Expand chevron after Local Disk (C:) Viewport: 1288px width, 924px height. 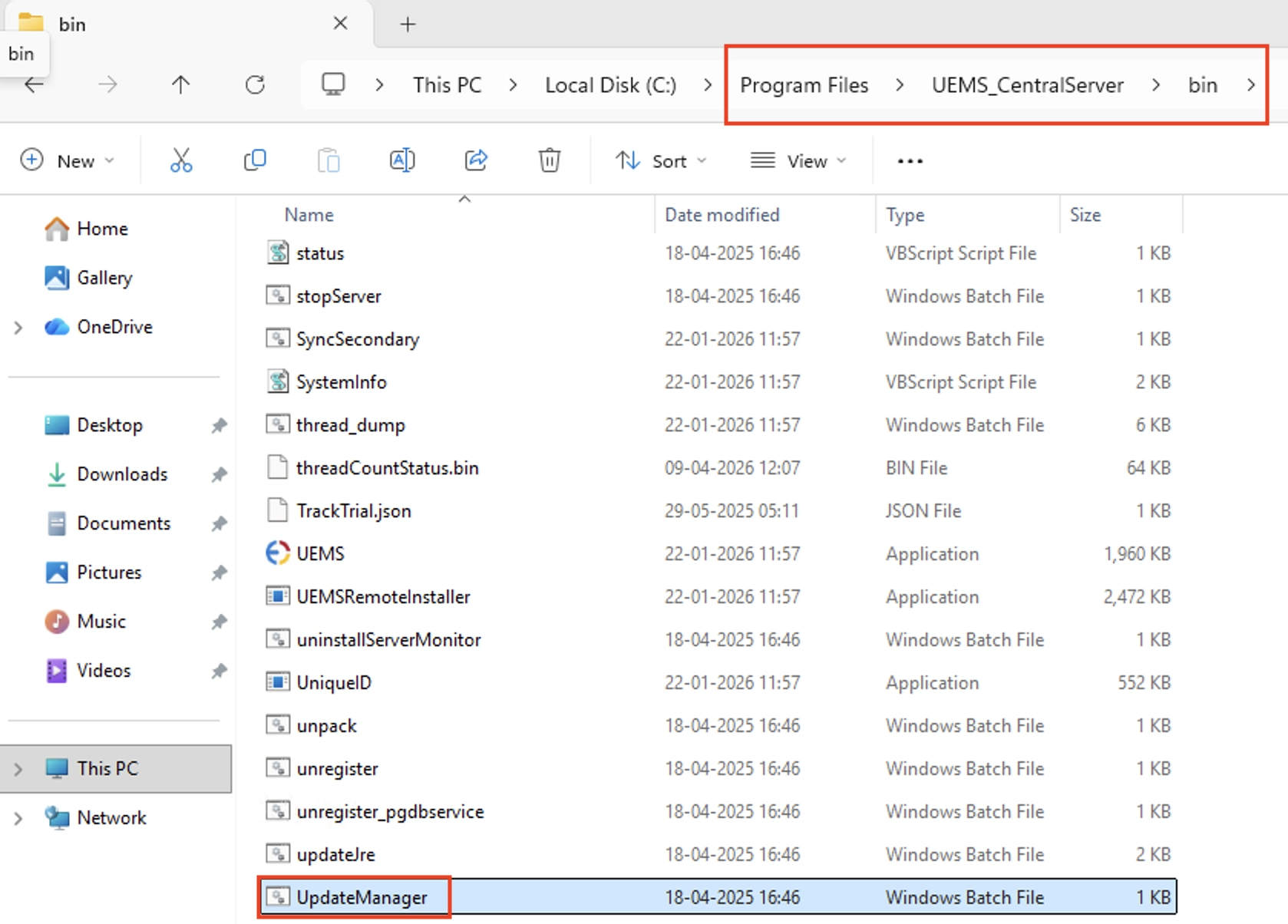708,85
